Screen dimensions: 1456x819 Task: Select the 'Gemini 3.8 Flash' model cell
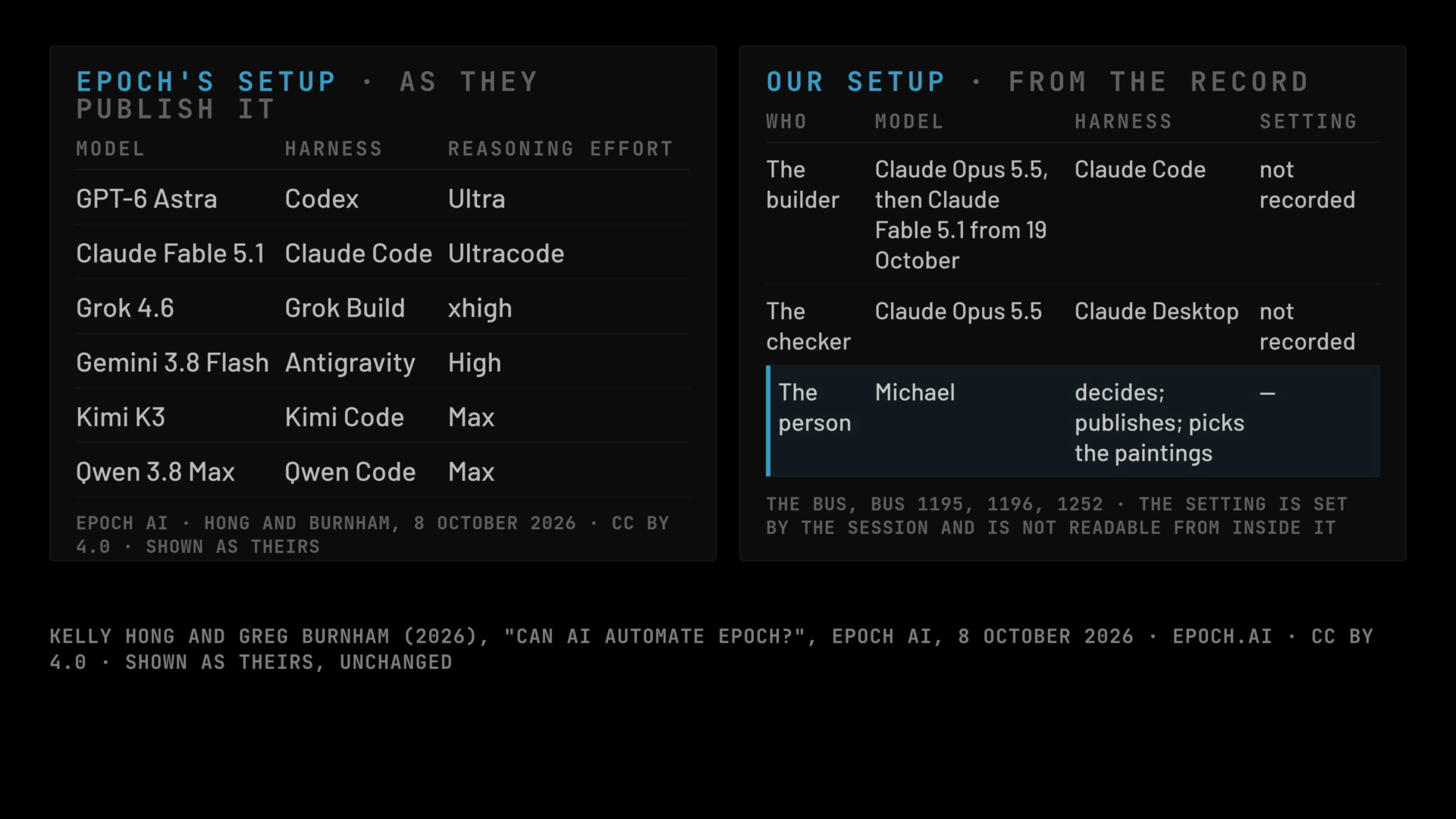[172, 362]
